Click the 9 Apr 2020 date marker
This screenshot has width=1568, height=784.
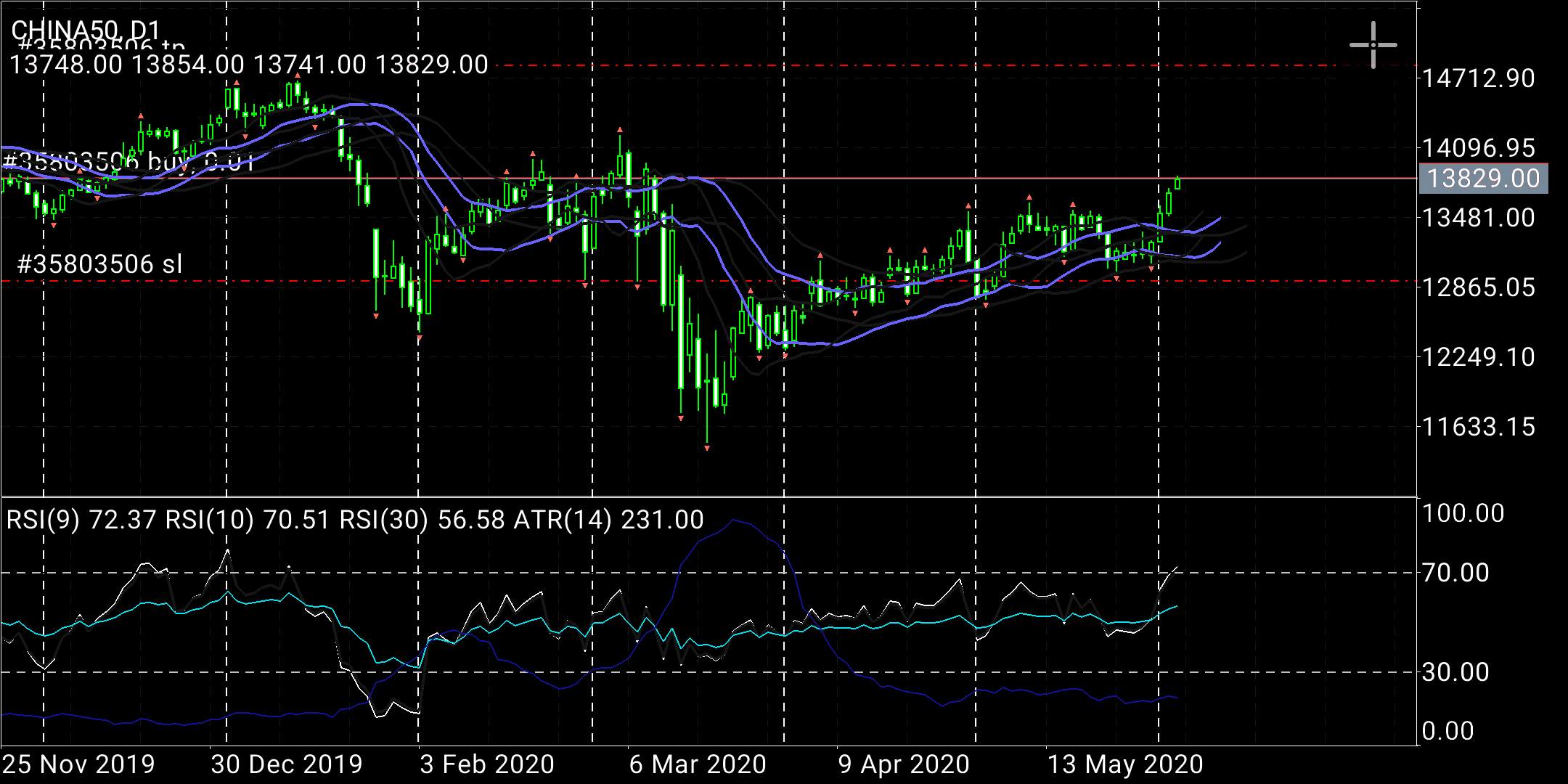coord(904,764)
